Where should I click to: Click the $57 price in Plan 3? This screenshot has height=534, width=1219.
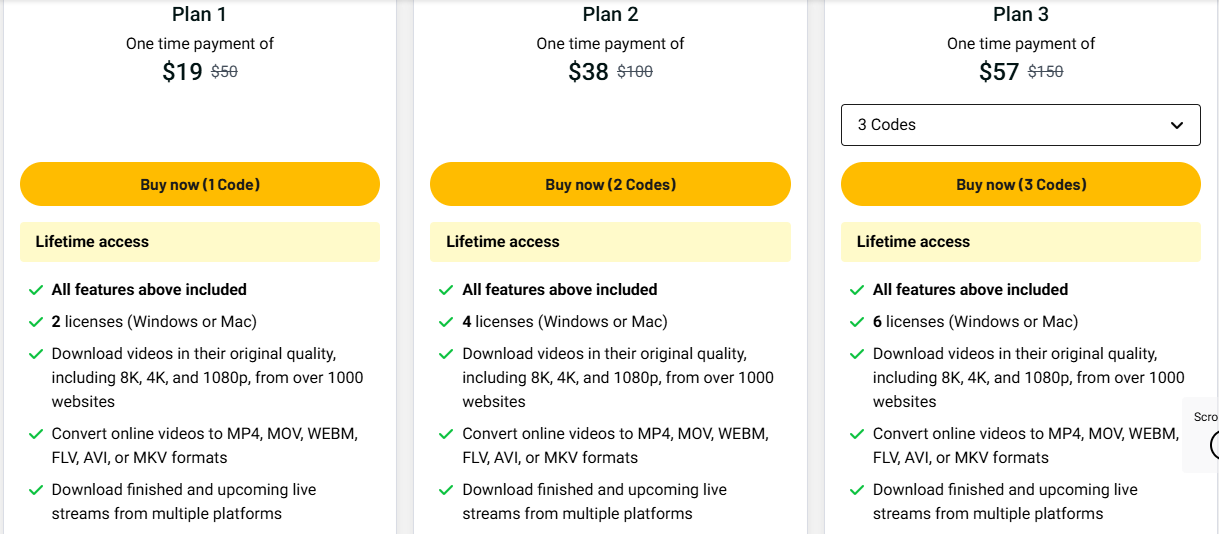click(x=999, y=72)
